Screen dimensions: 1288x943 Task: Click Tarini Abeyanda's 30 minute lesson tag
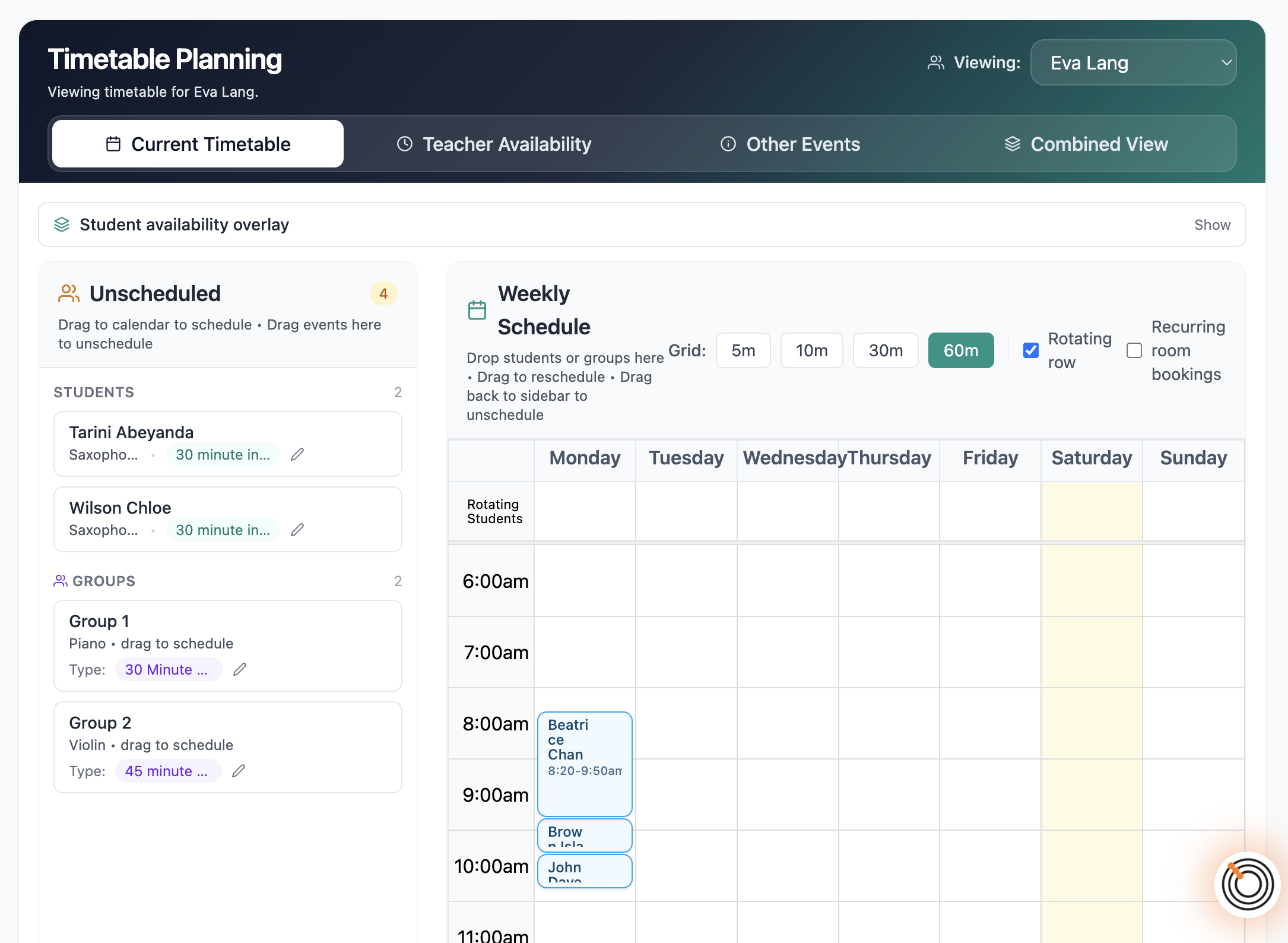click(223, 454)
